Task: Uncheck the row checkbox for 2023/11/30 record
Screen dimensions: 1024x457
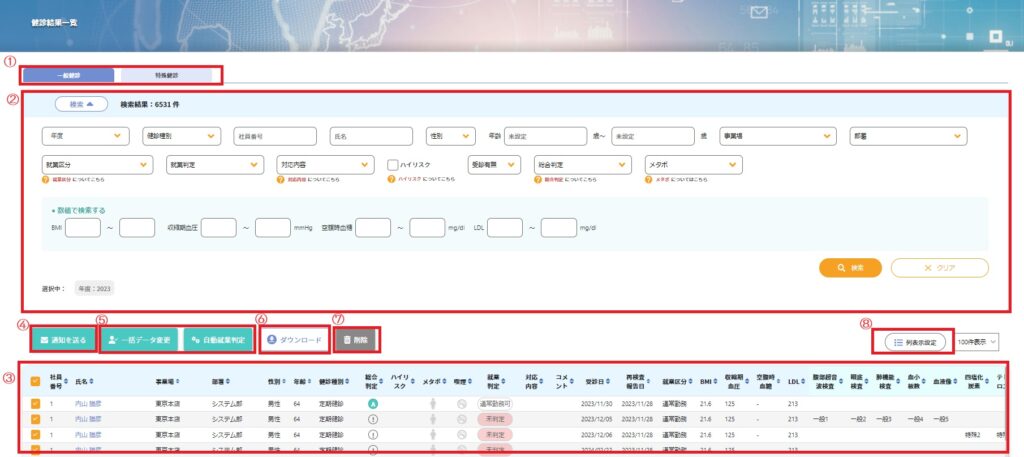Action: click(36, 404)
